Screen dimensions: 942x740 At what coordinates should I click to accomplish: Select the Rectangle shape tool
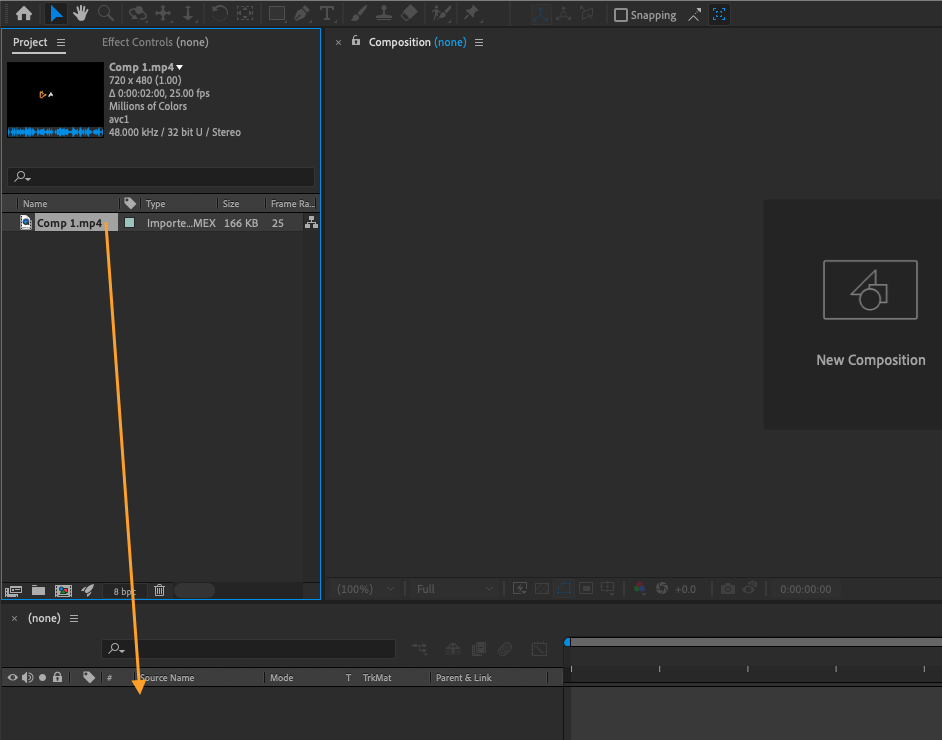coord(277,13)
